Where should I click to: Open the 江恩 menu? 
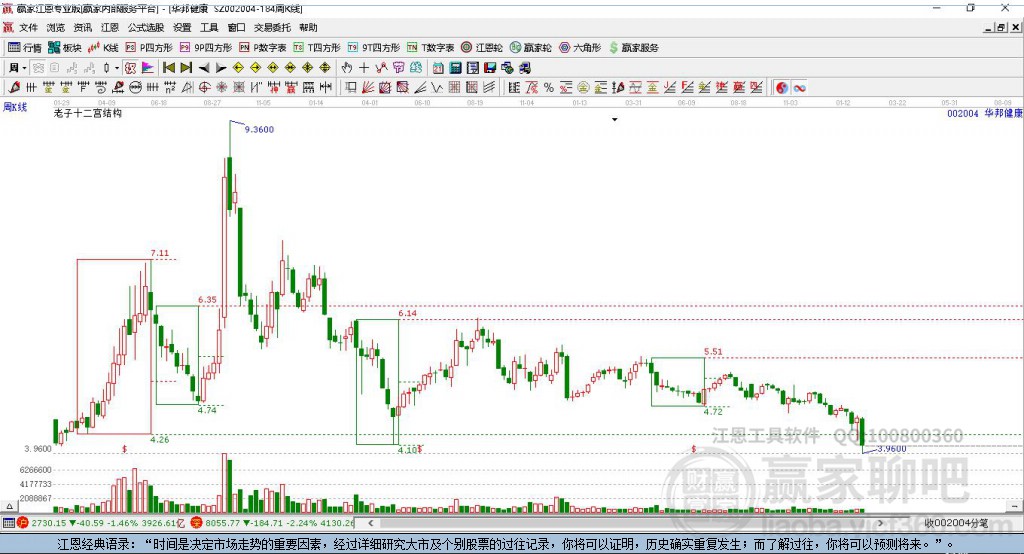pos(110,27)
